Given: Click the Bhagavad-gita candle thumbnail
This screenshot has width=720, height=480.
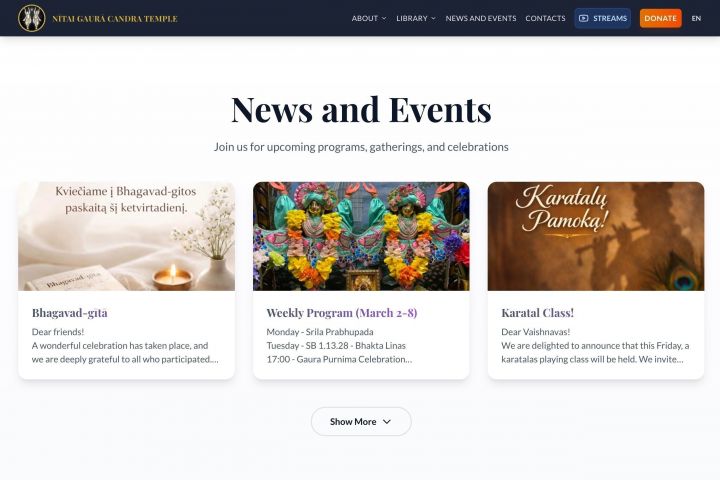Looking at the screenshot, I should 126,236.
